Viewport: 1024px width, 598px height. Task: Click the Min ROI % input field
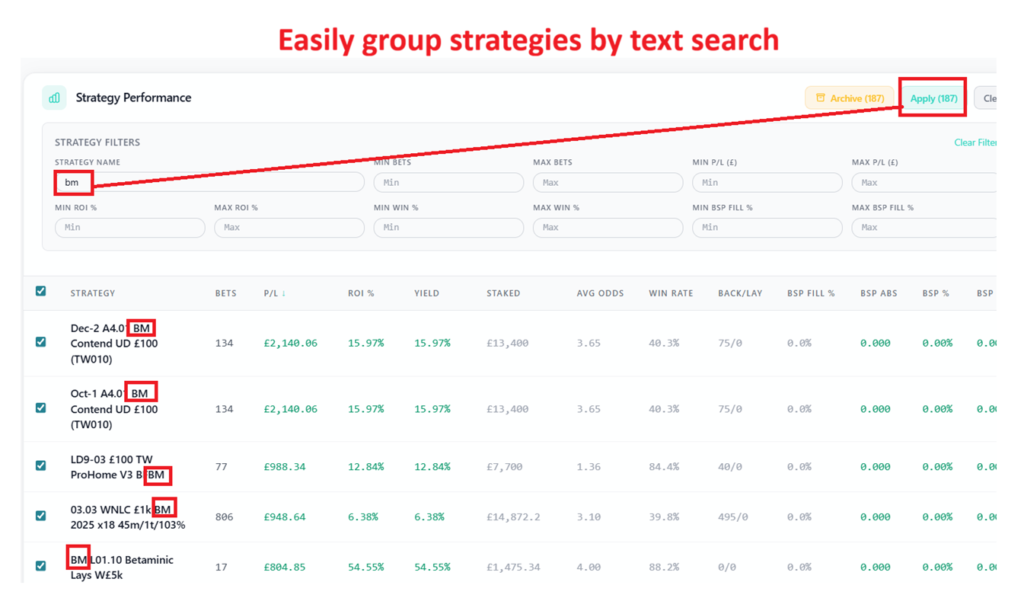(129, 228)
